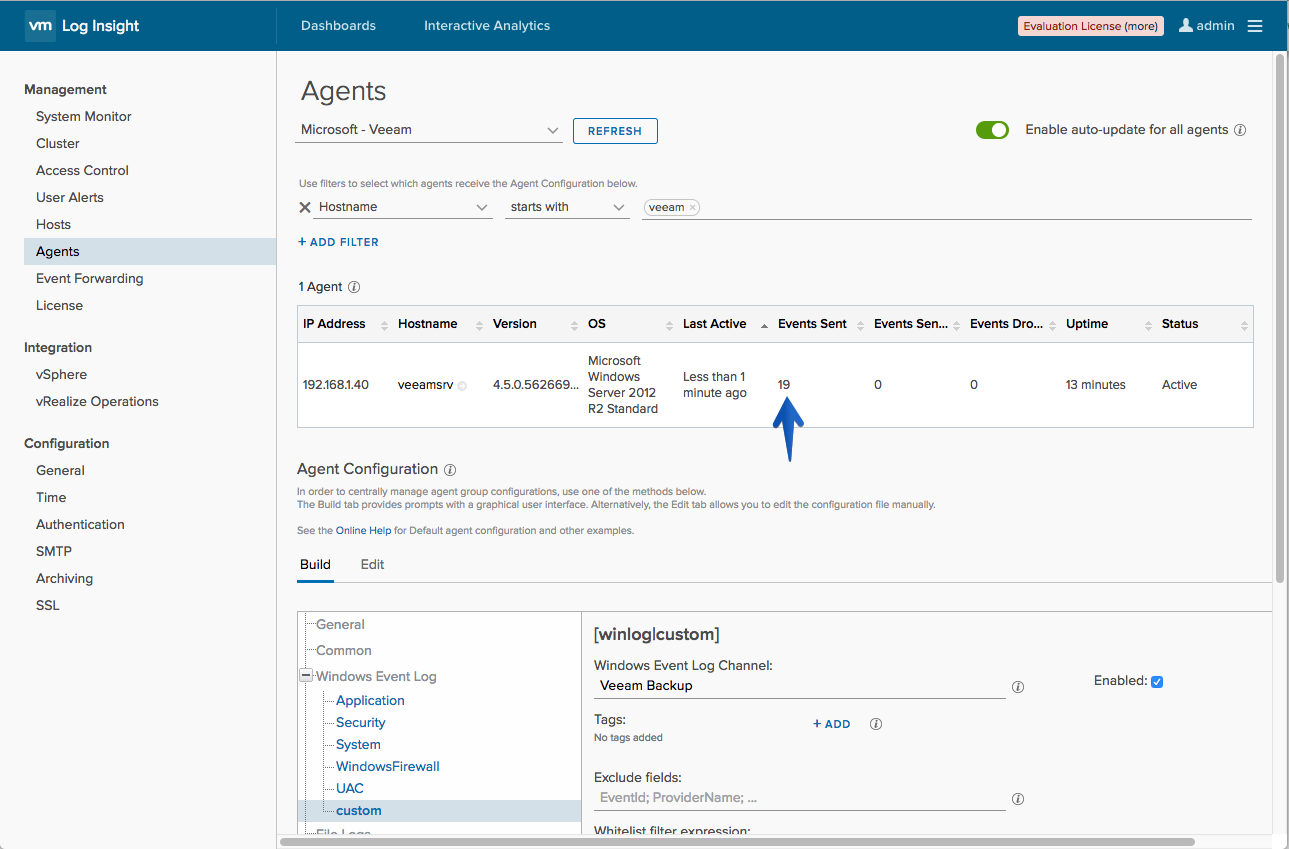Click info icon beside auto-update label
1289x849 pixels.
[1240, 130]
